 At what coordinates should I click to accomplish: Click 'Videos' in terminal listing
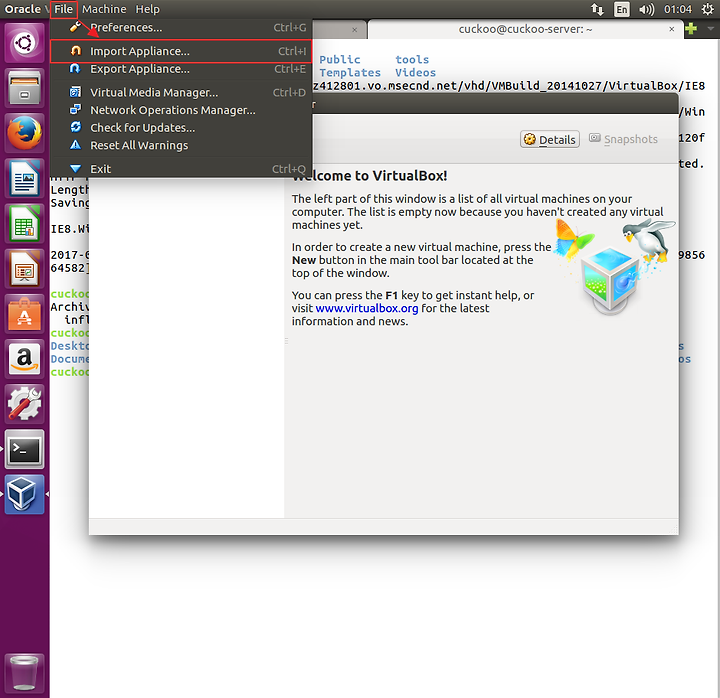(415, 73)
